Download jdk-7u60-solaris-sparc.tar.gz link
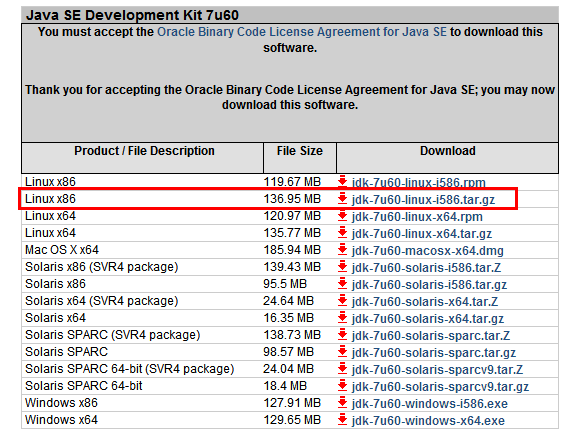 [x=433, y=352]
